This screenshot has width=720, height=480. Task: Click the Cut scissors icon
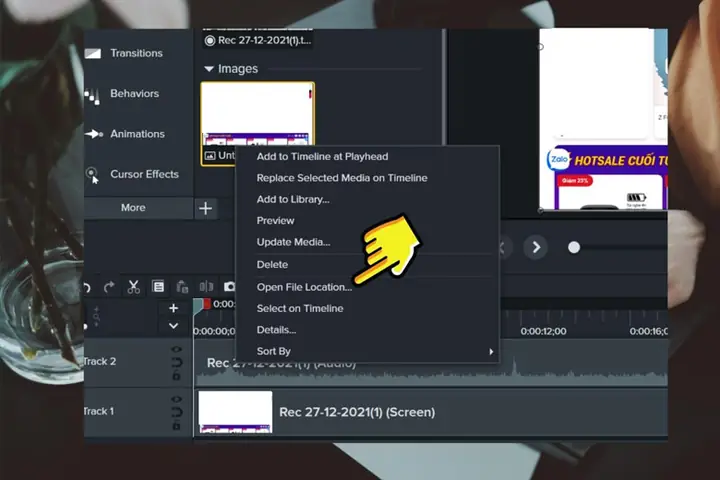134,287
